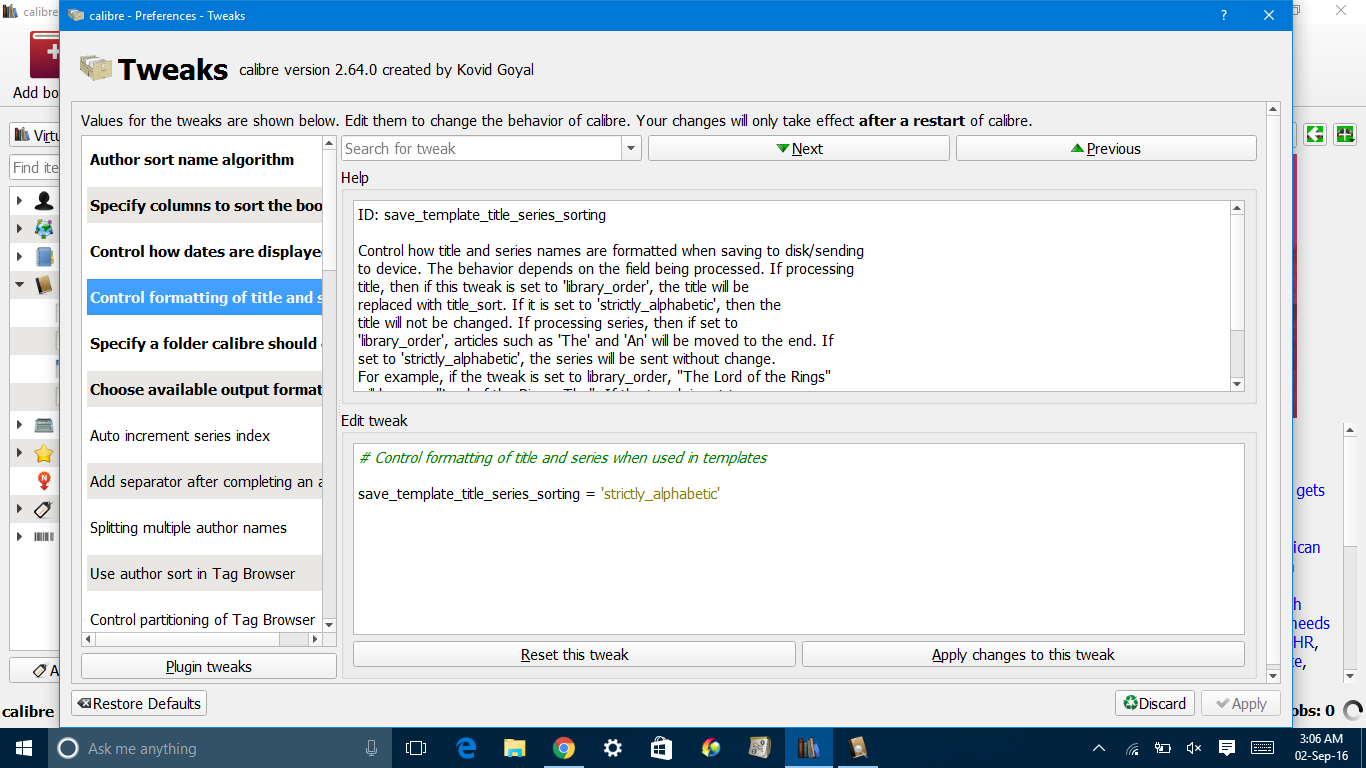Select the brown book Formats icon in the Tag Browser
The image size is (1366, 768).
coord(44,285)
